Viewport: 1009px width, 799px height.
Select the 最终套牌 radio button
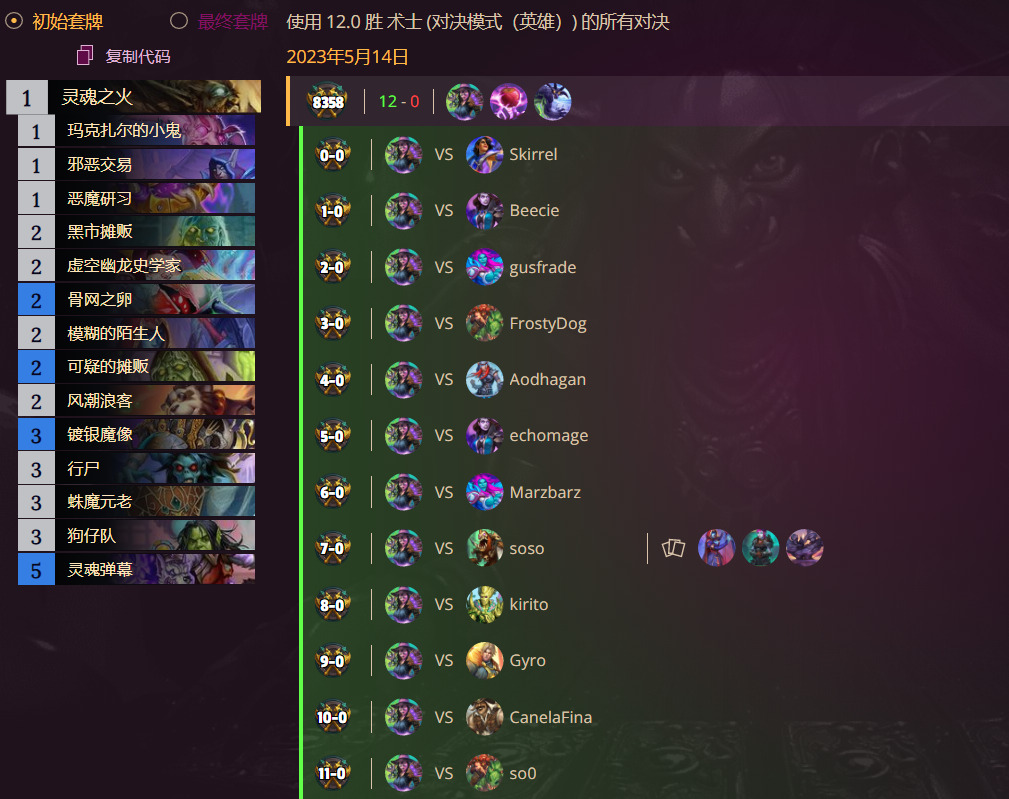click(179, 21)
